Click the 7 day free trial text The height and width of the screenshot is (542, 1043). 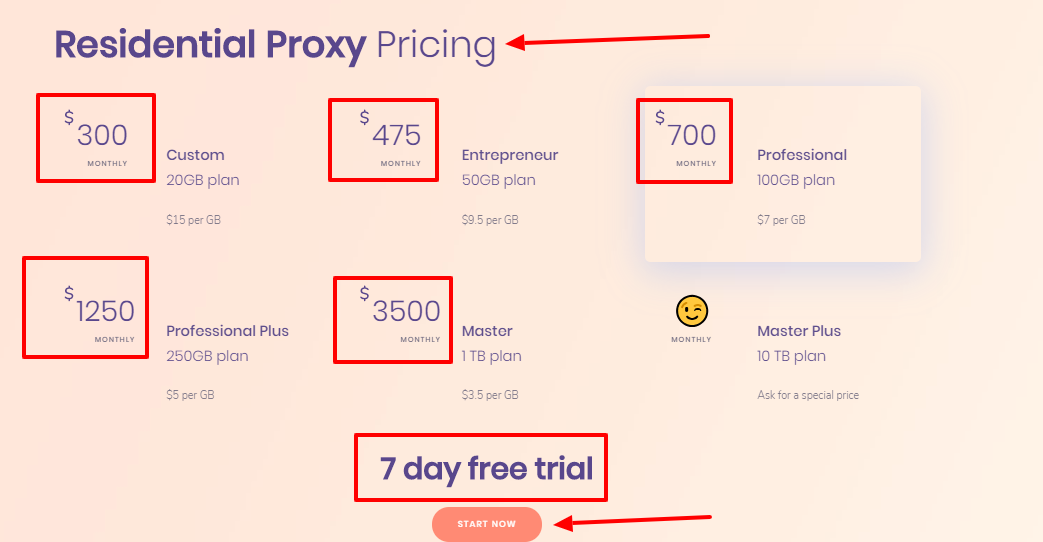pos(486,468)
